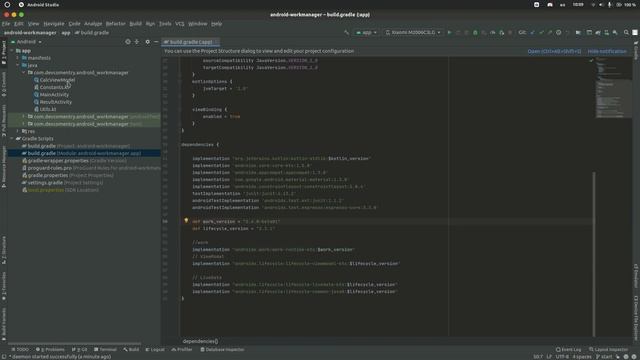
Task: Expand the androidTest package node
Action: pos(24,116)
